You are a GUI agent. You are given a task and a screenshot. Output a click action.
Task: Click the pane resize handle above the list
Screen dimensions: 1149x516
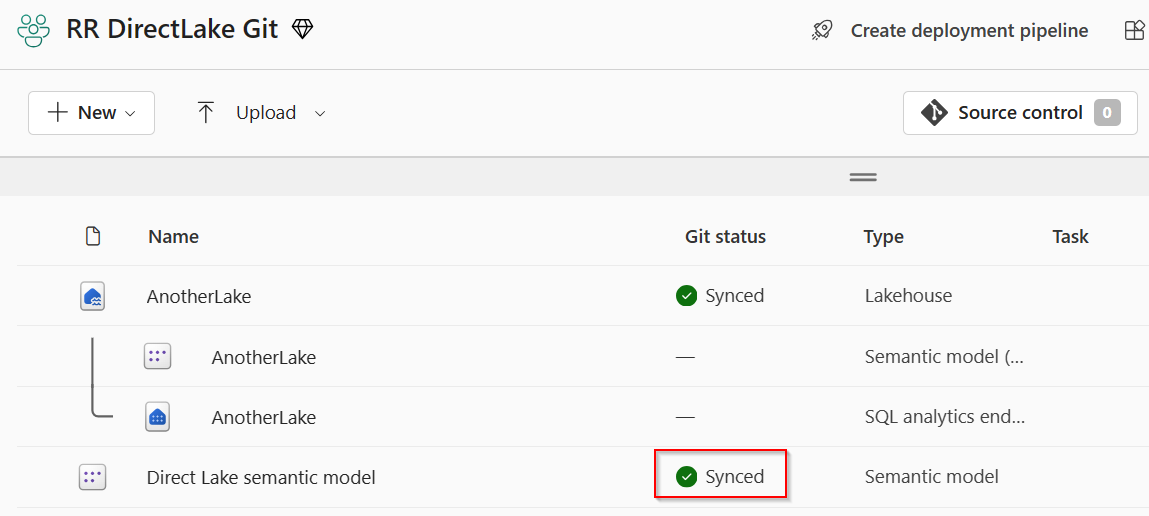(x=863, y=177)
